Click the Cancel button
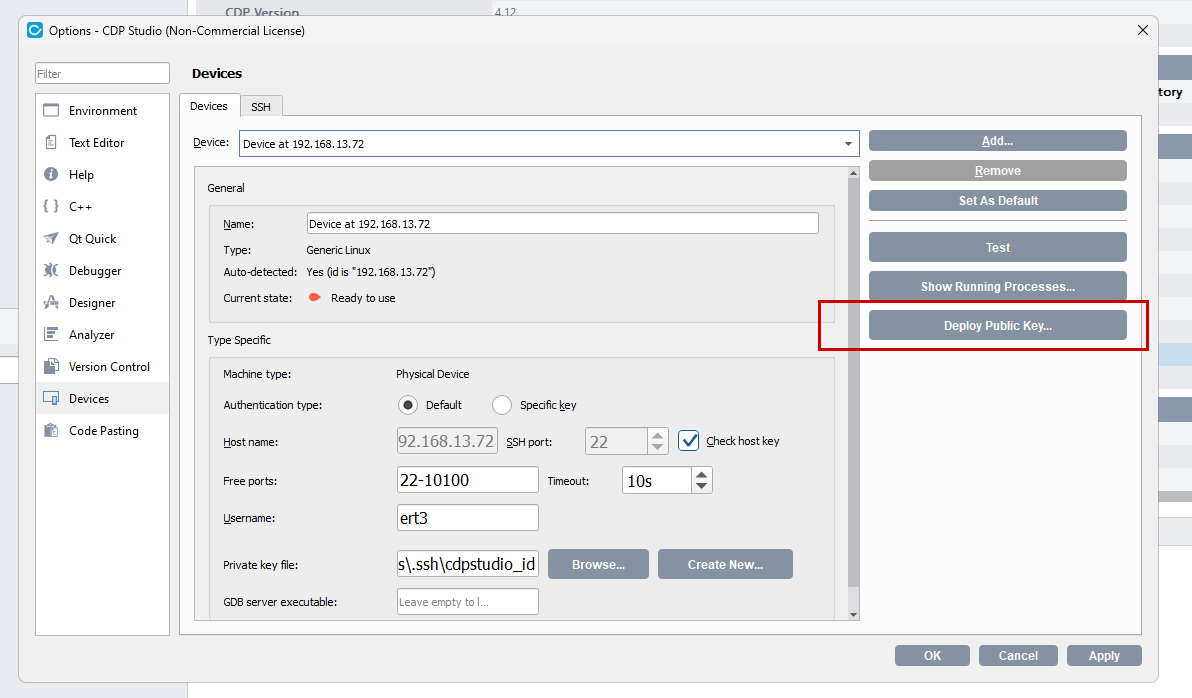 (1018, 655)
